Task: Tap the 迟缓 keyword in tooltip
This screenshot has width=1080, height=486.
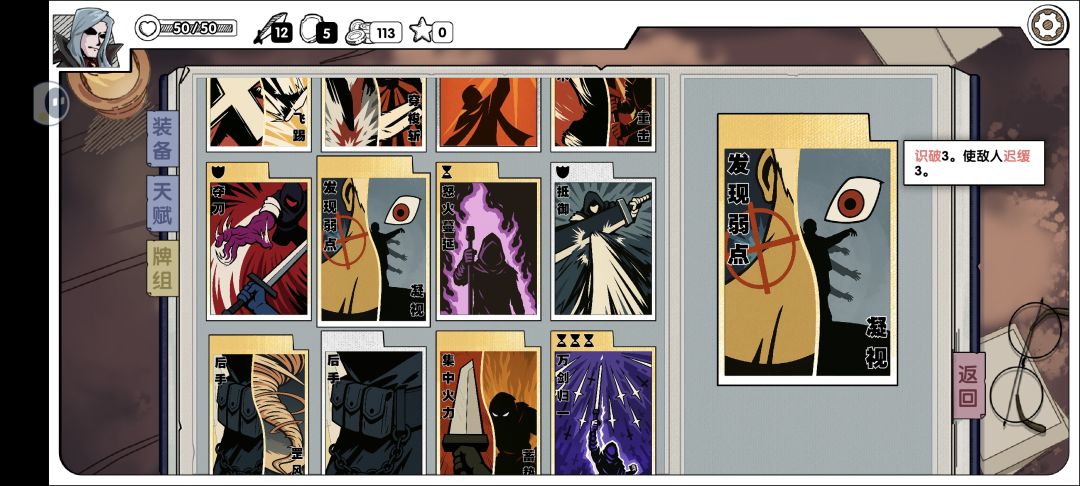Action: tap(1016, 156)
